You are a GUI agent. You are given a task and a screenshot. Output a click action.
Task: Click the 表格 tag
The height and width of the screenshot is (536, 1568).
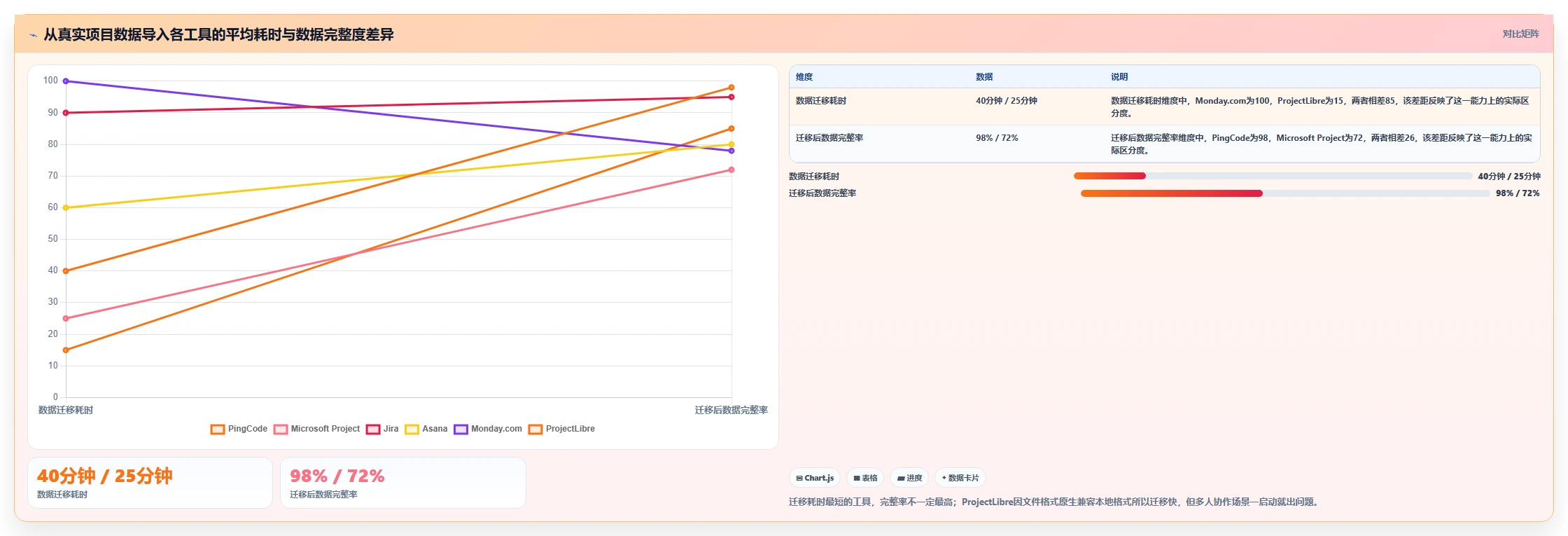[865, 478]
